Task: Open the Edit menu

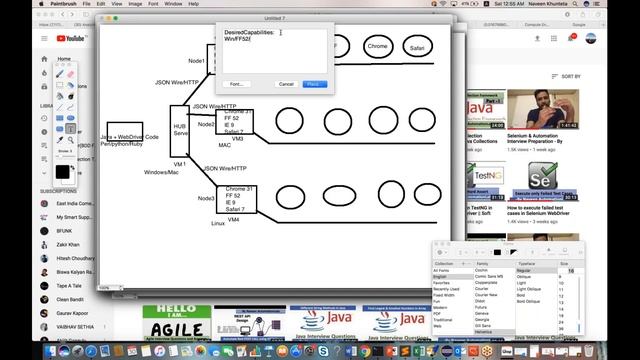Action: pos(101,4)
